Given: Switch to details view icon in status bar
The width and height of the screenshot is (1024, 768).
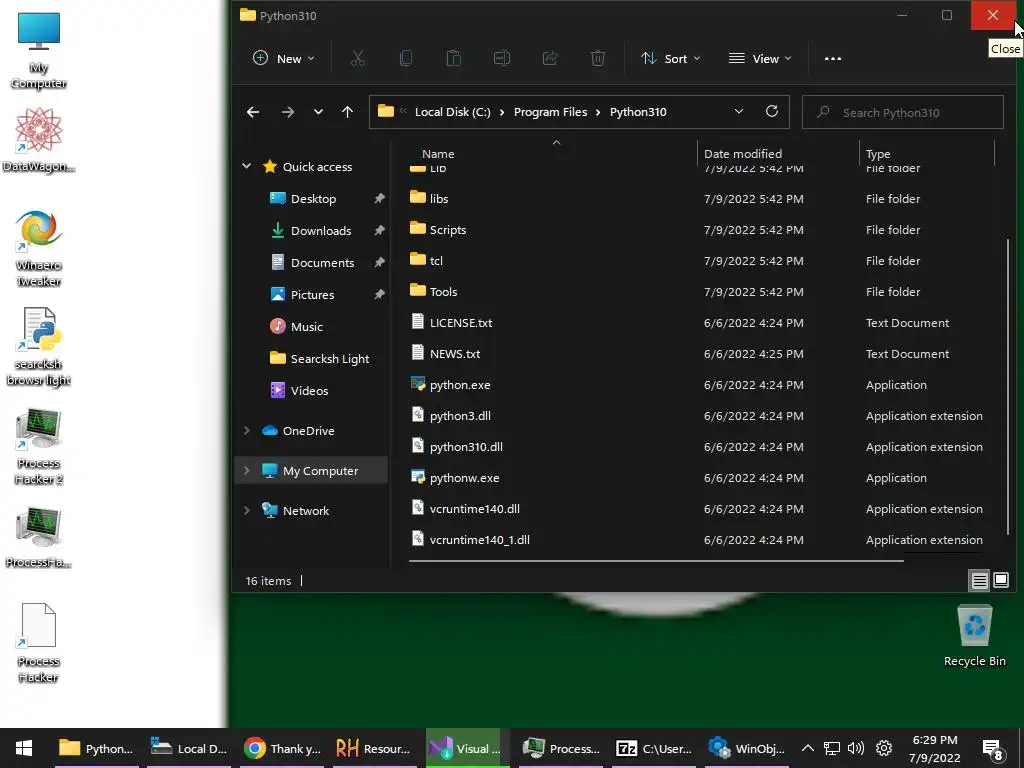Looking at the screenshot, I should [980, 580].
